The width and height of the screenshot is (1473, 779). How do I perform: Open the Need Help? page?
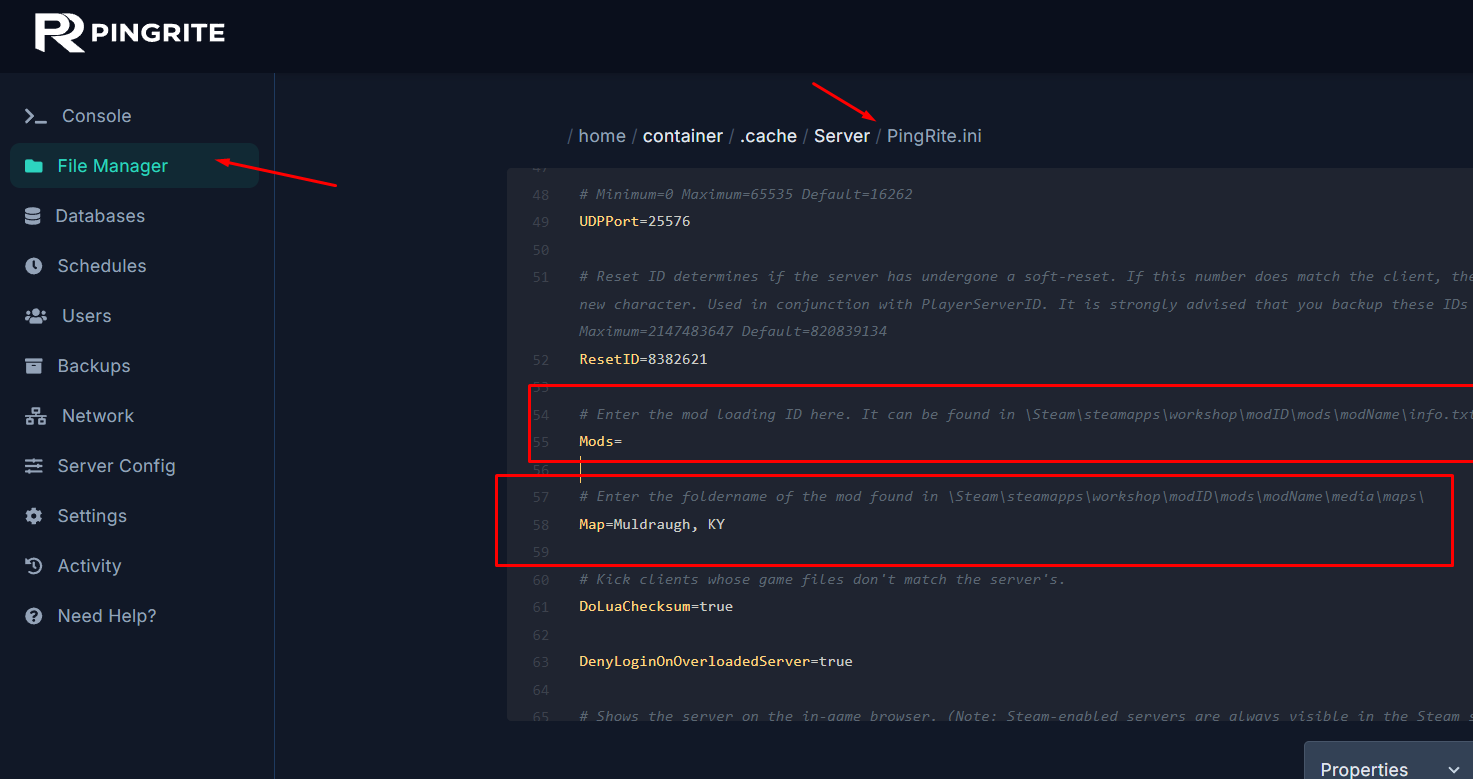click(106, 616)
